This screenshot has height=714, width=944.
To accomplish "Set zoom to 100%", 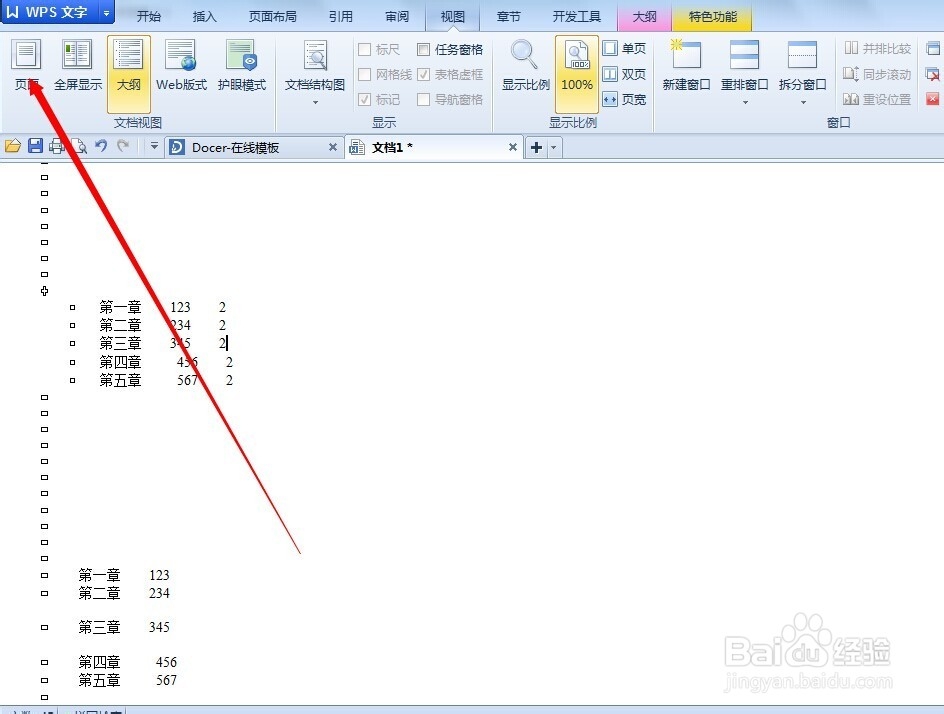I will [576, 73].
